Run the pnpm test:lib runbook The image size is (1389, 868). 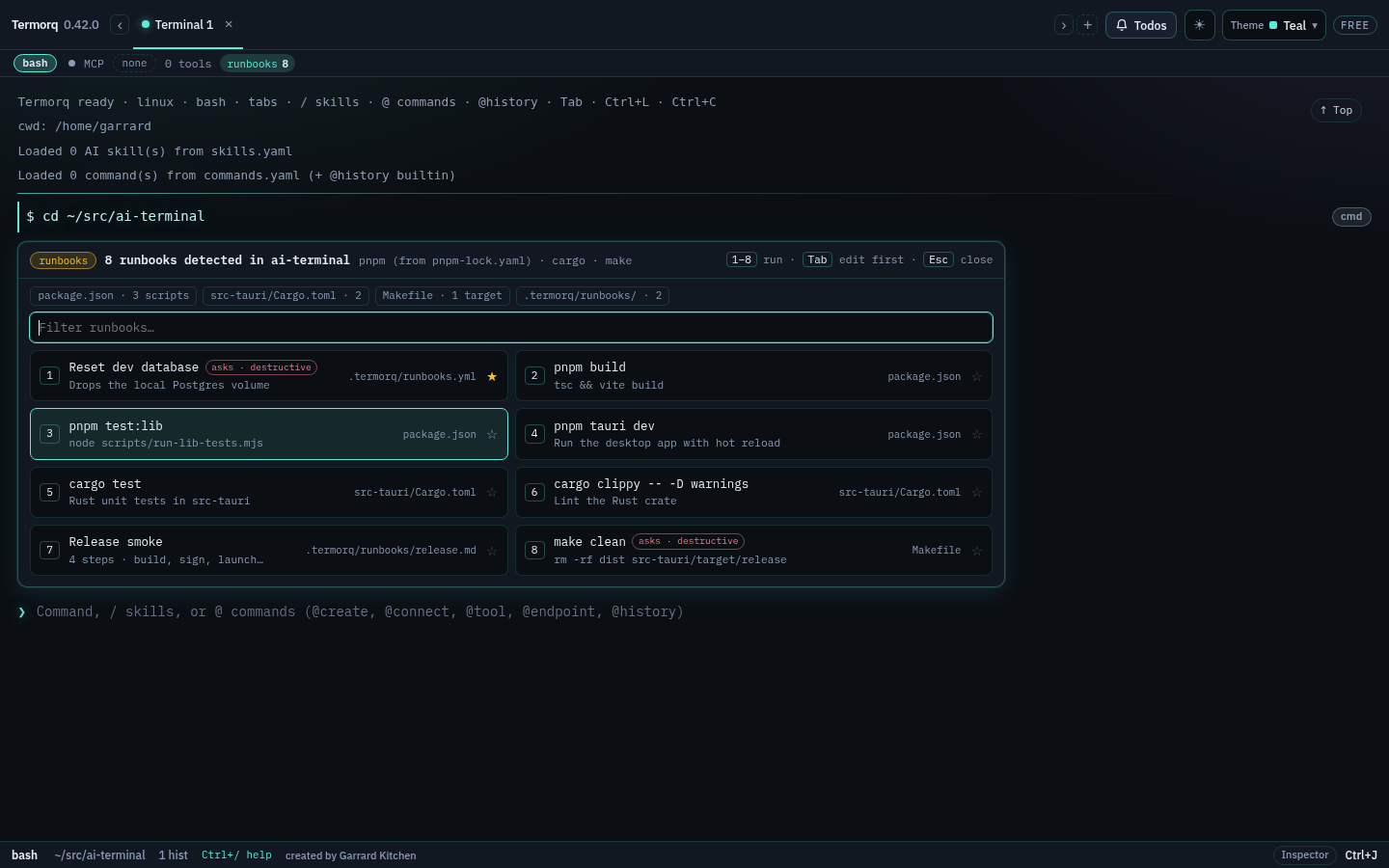(x=269, y=434)
